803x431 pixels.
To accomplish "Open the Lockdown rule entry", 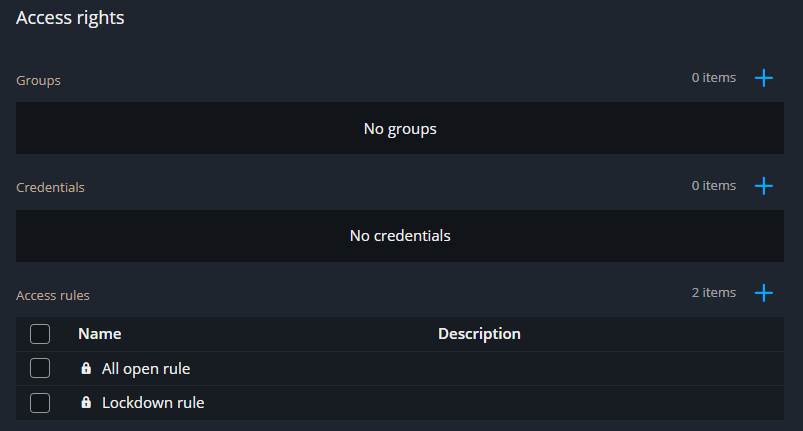I will (153, 403).
